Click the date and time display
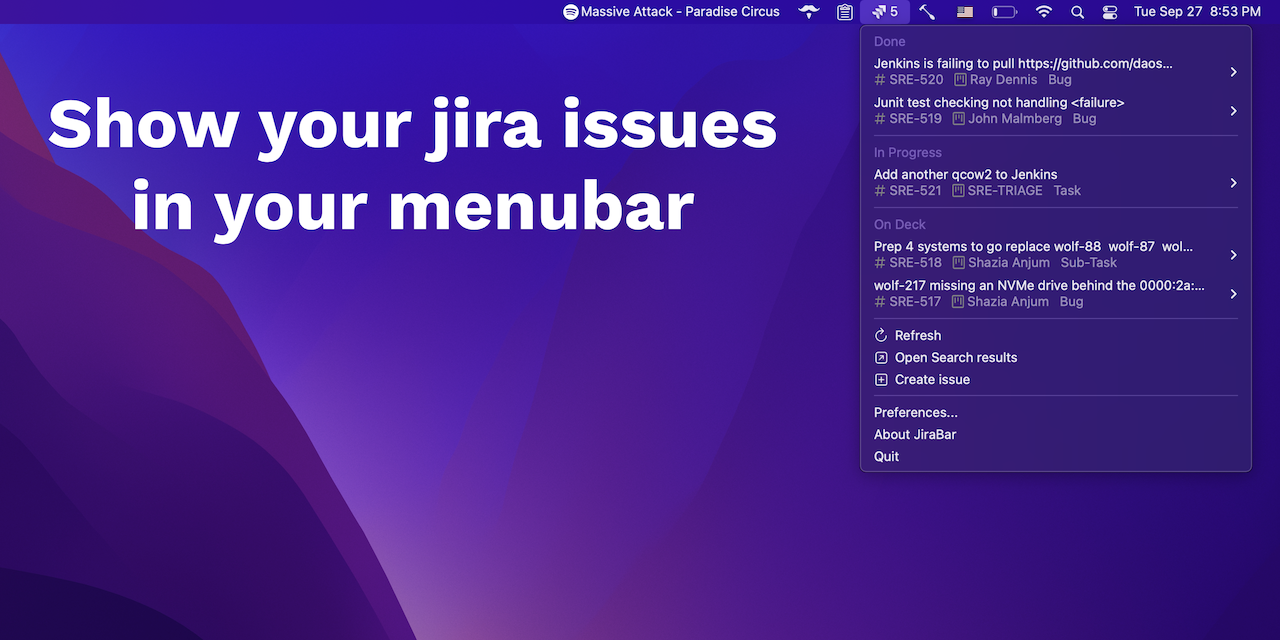This screenshot has height=640, width=1280. 1197,11
